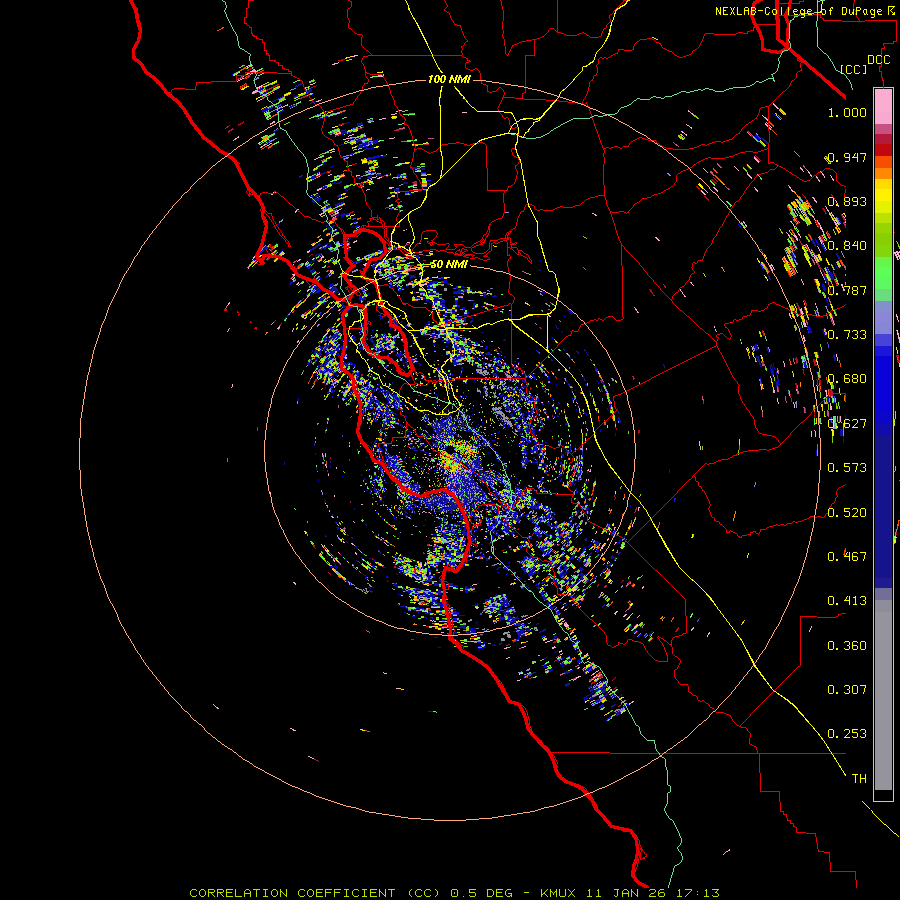Click the 0.680 color scale value
This screenshot has width=900, height=900.
pos(847,378)
